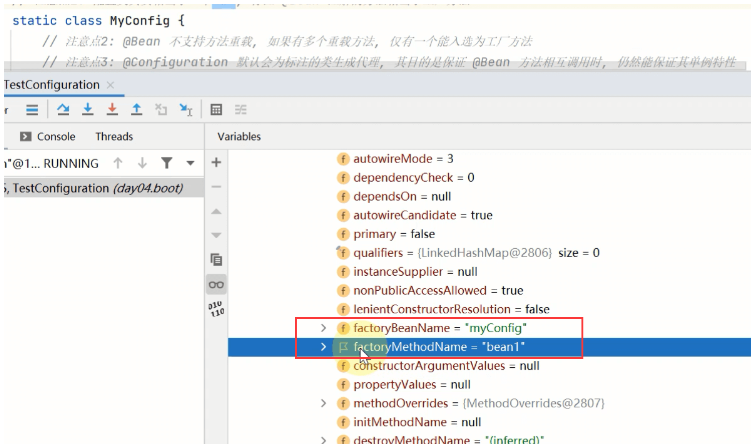Expand the destroyMethodName variable node
755x444 pixels.
(324, 440)
